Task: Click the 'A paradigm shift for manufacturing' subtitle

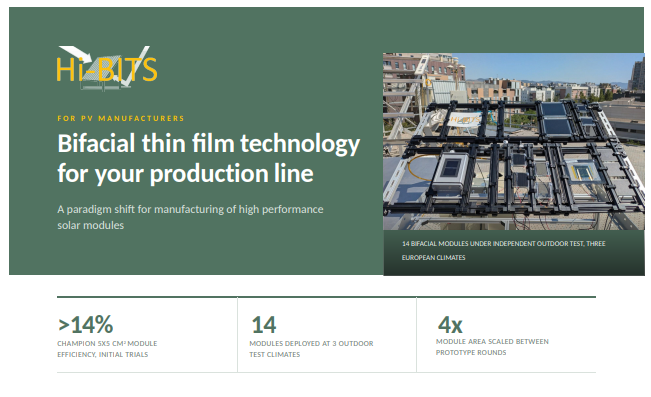Action: click(x=190, y=209)
